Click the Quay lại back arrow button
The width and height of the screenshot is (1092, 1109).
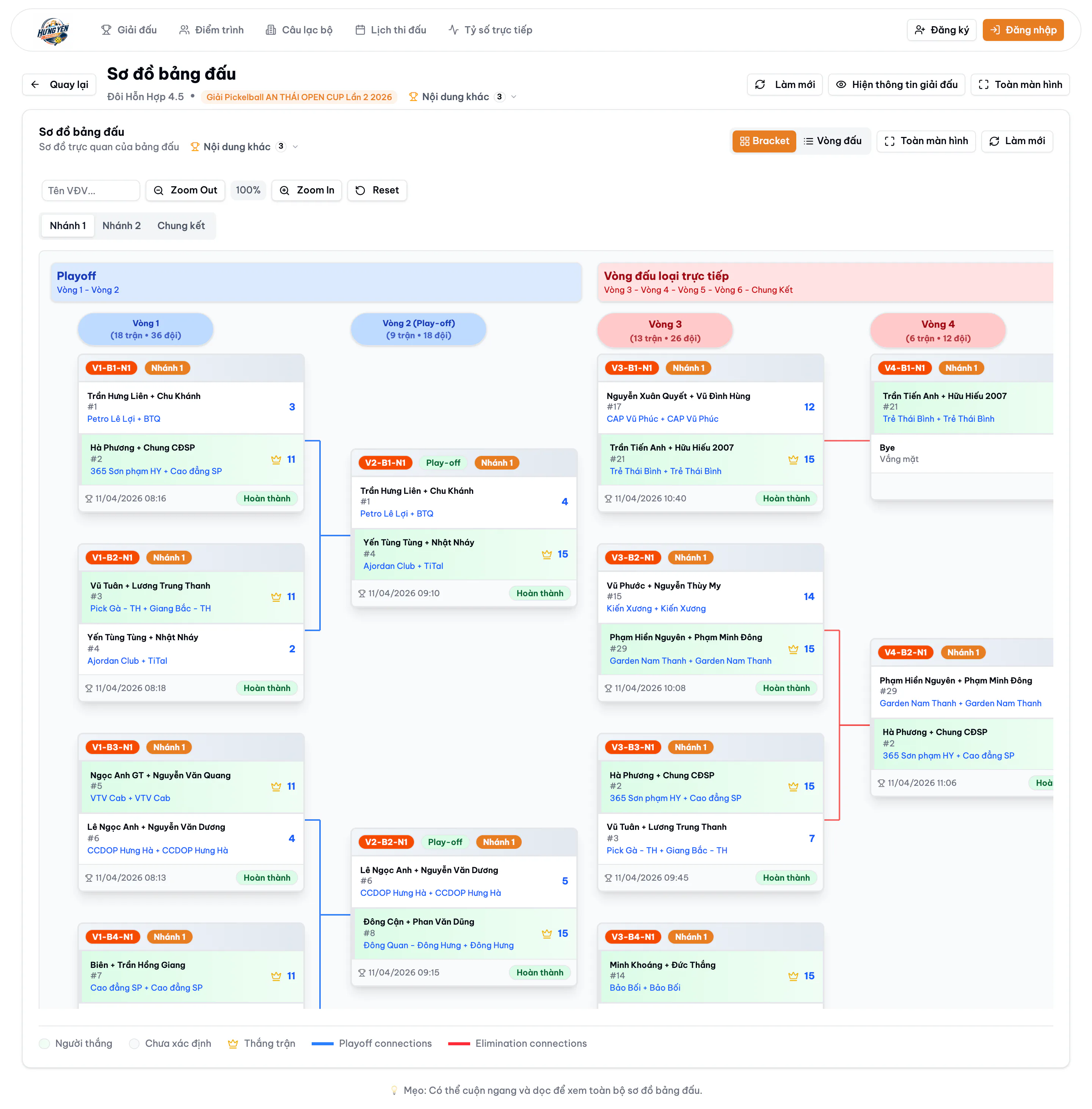pyautogui.click(x=60, y=84)
